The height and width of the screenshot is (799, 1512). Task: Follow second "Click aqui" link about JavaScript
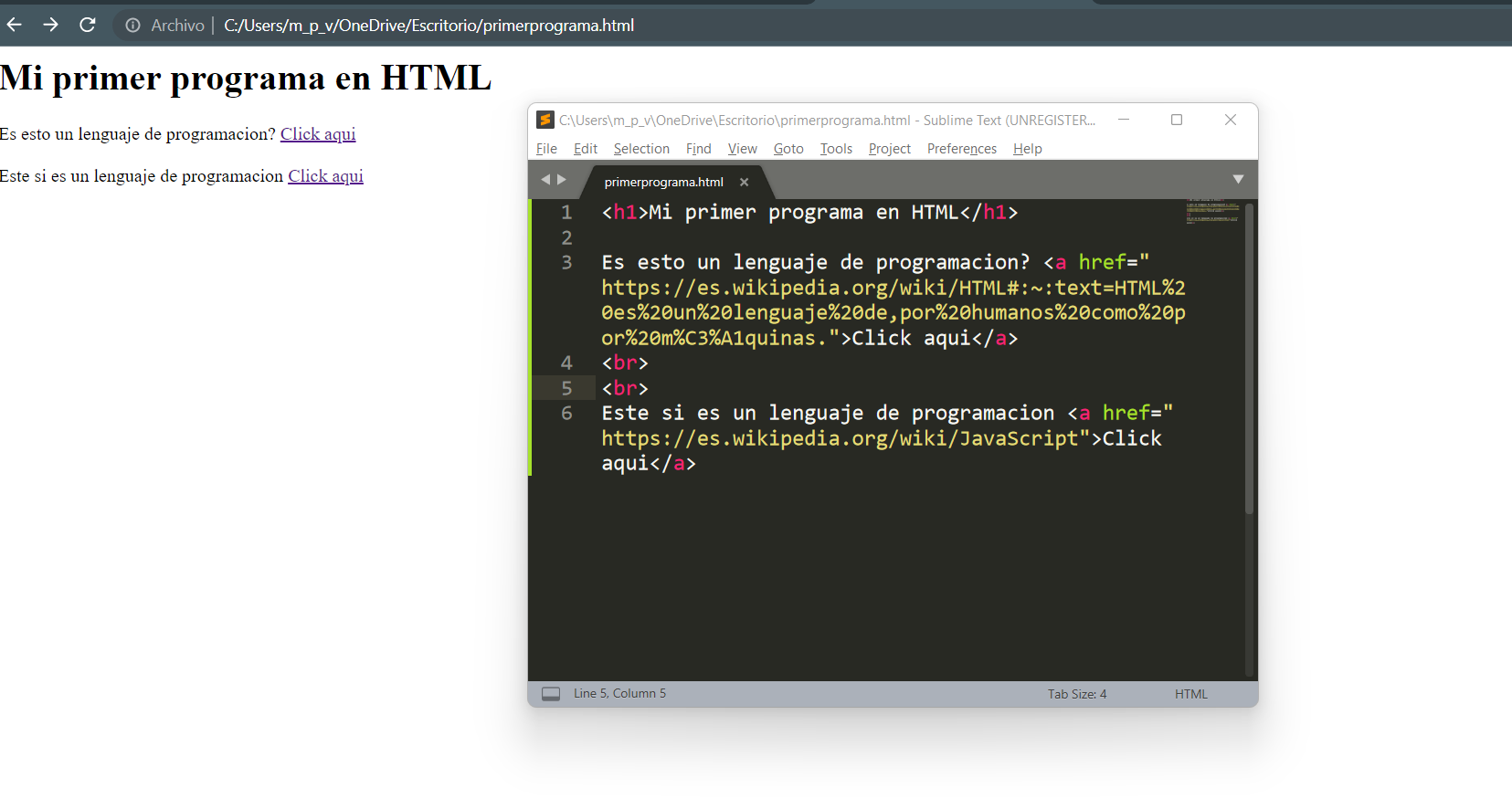click(x=325, y=176)
